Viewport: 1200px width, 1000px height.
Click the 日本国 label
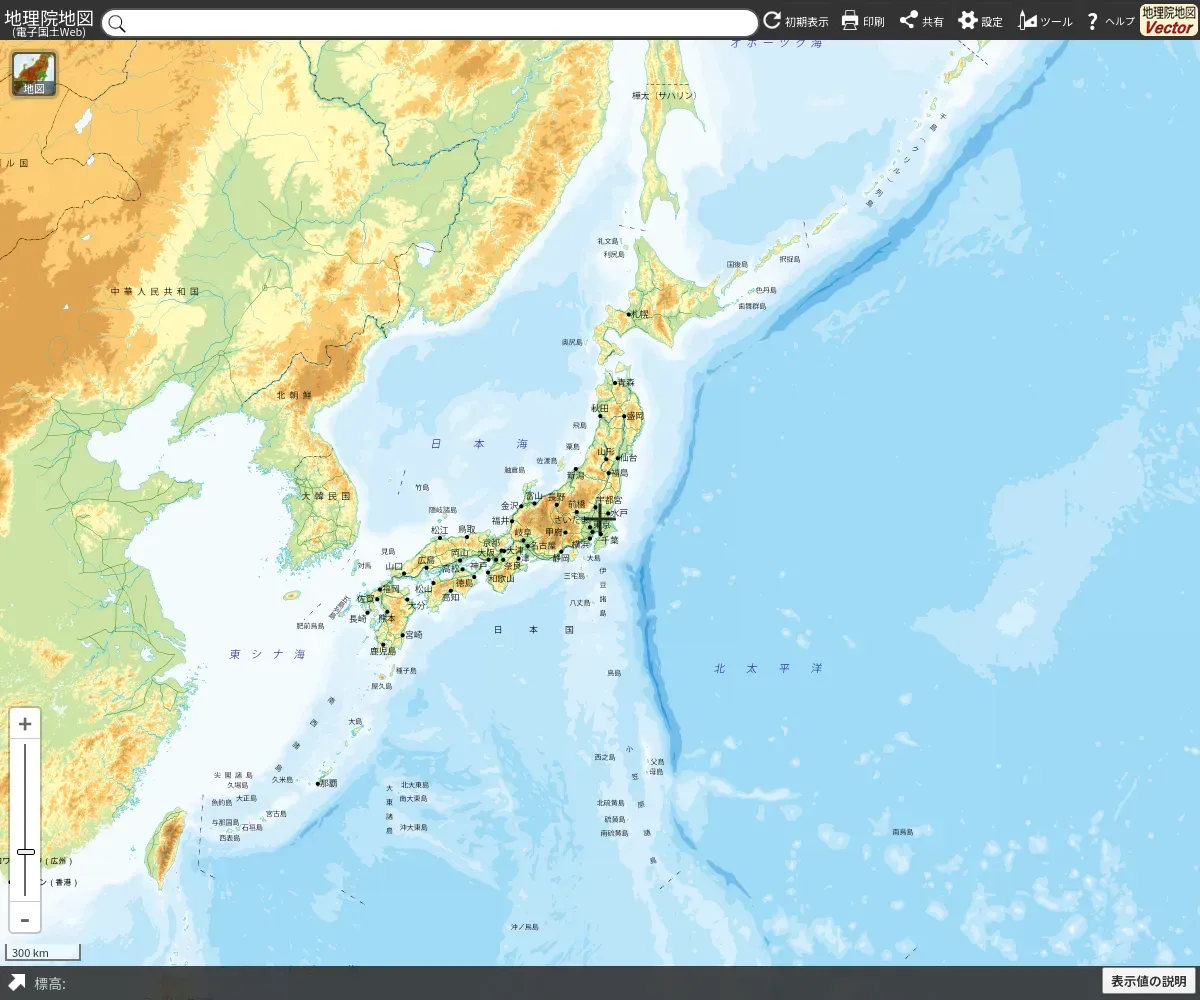point(534,630)
